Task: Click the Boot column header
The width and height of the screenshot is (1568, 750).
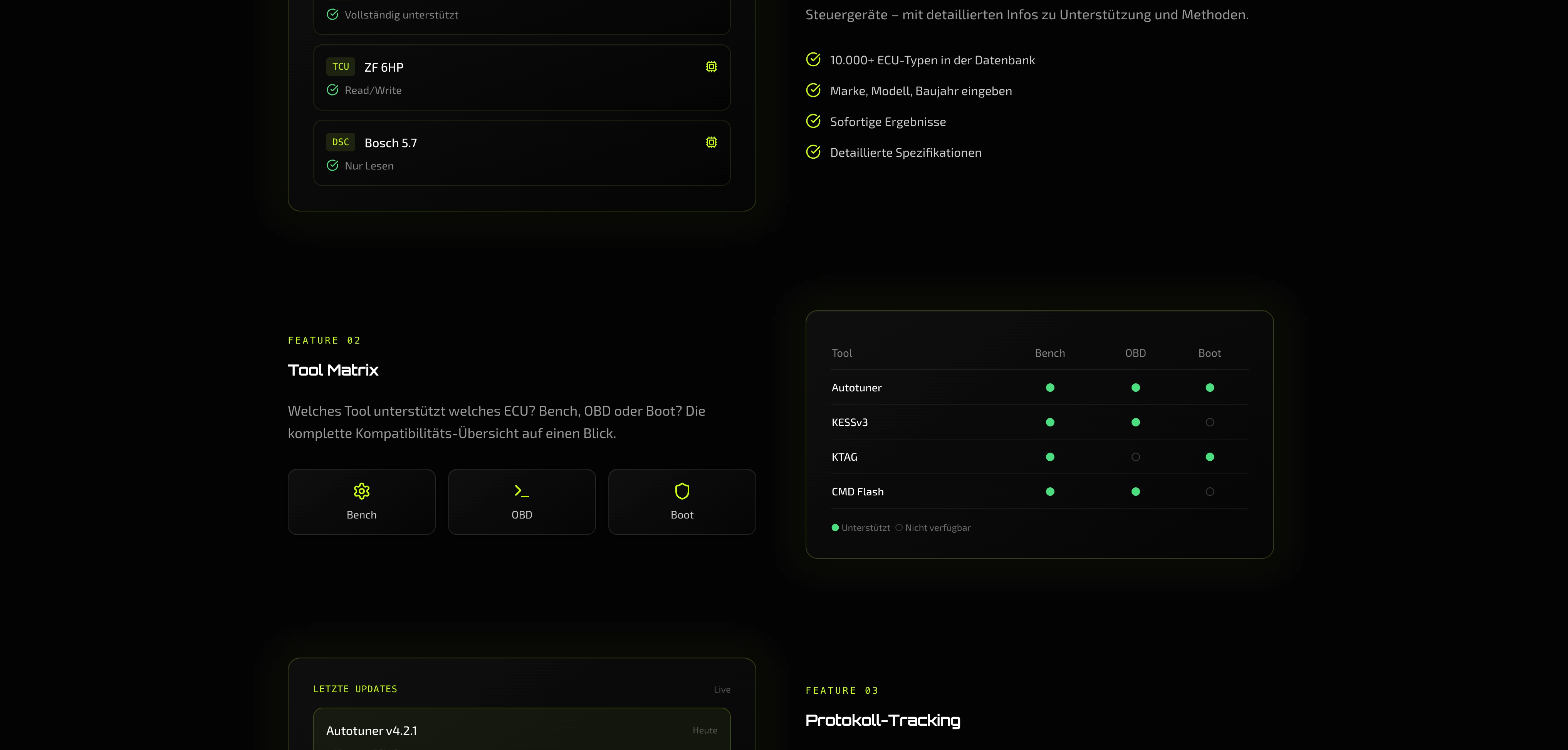Action: click(1209, 353)
